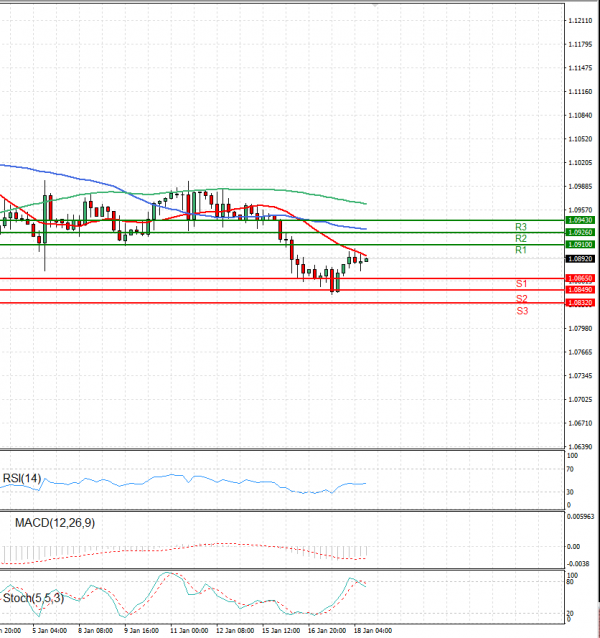Click the 1.11475 price axis value
The width and height of the screenshot is (600, 638).
coord(580,68)
